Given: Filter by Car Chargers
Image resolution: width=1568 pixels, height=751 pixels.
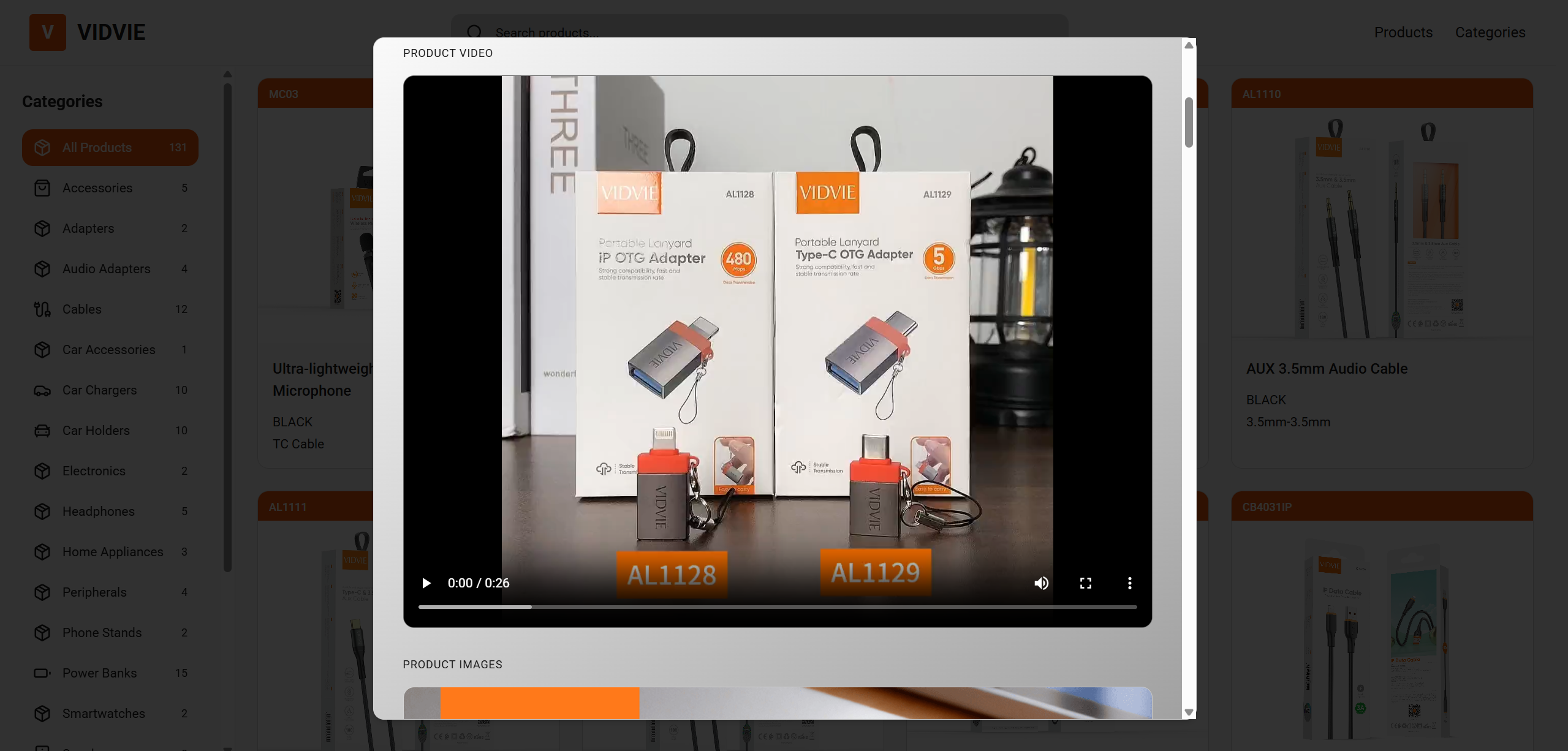Looking at the screenshot, I should [110, 390].
